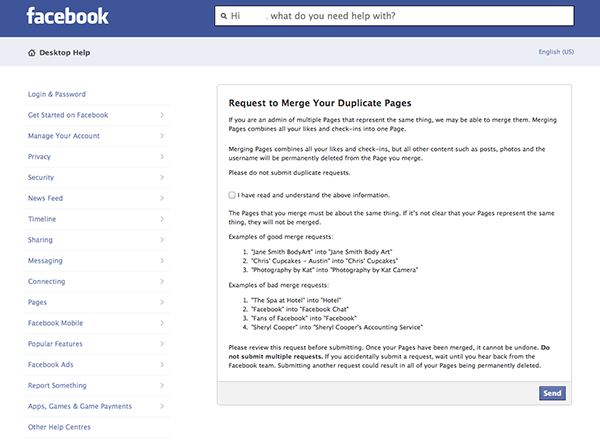Expand chevron beside Pages
Image resolution: width=600 pixels, height=443 pixels.
point(162,302)
